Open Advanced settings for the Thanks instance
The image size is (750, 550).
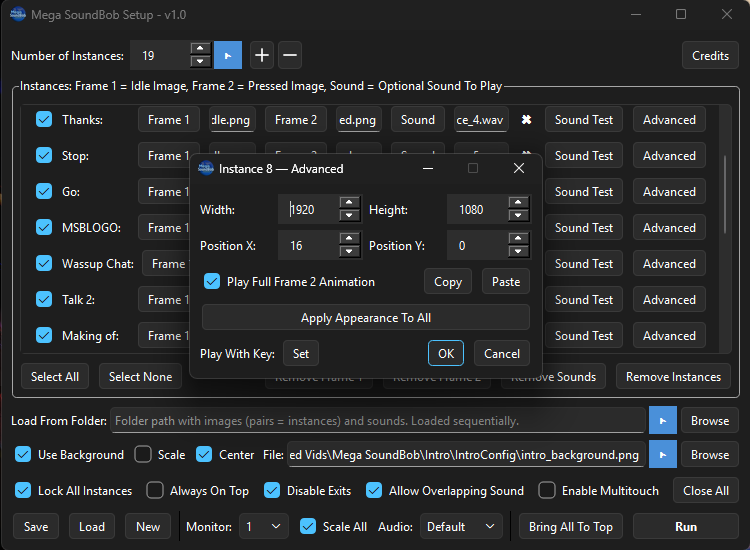669,120
